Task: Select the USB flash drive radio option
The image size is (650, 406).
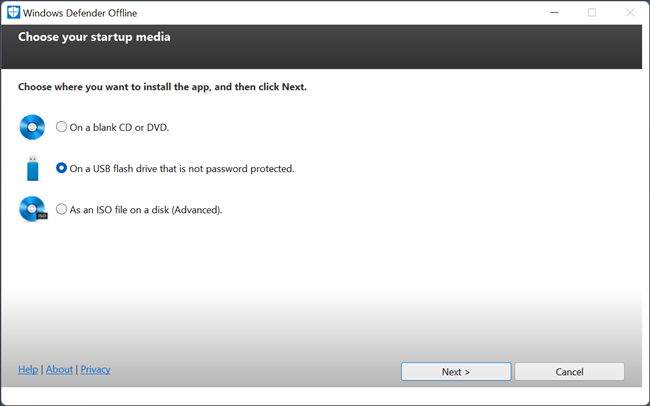Action: pos(61,168)
